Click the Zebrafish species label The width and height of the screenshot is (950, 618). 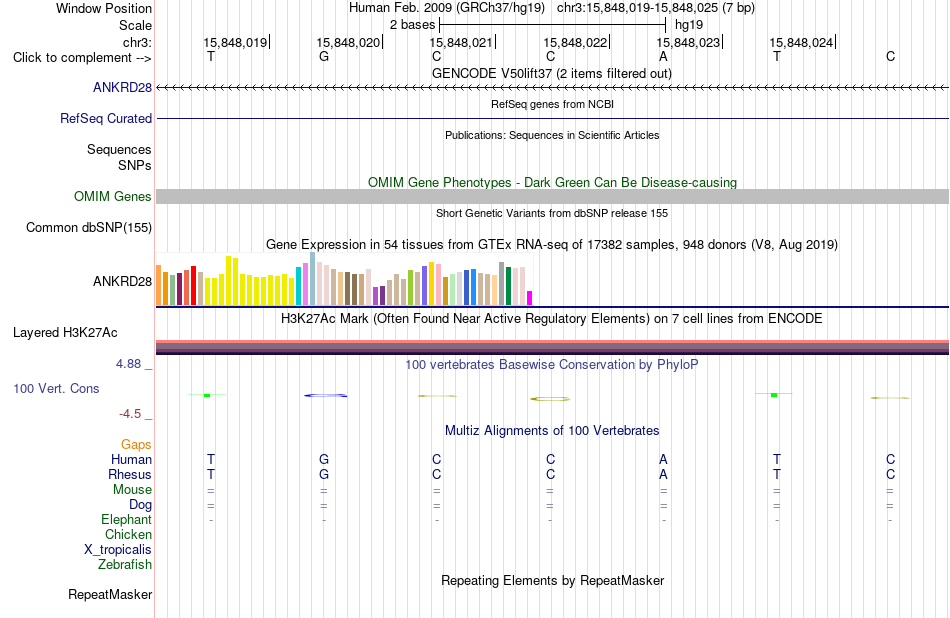(x=125, y=565)
